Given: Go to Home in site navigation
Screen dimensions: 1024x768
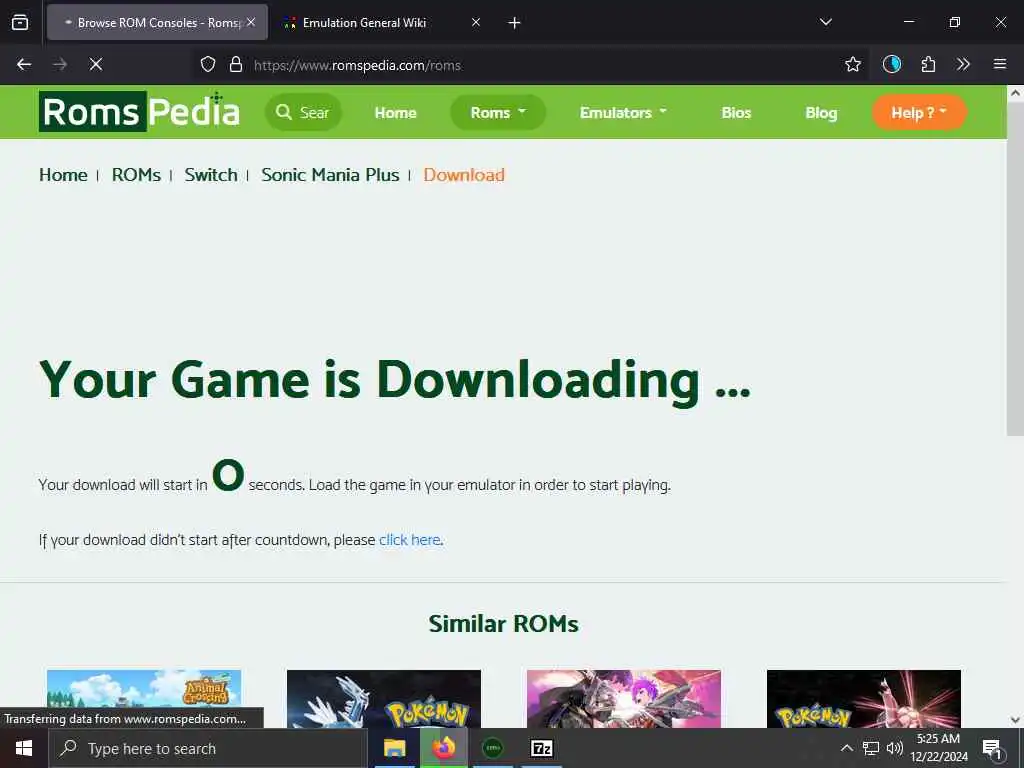Looking at the screenshot, I should pyautogui.click(x=395, y=113).
